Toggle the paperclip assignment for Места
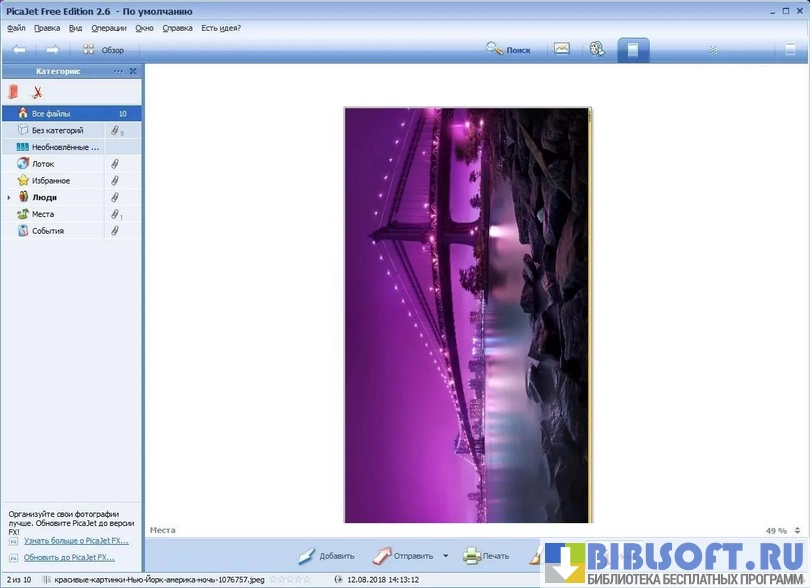This screenshot has height=588, width=810. point(115,214)
